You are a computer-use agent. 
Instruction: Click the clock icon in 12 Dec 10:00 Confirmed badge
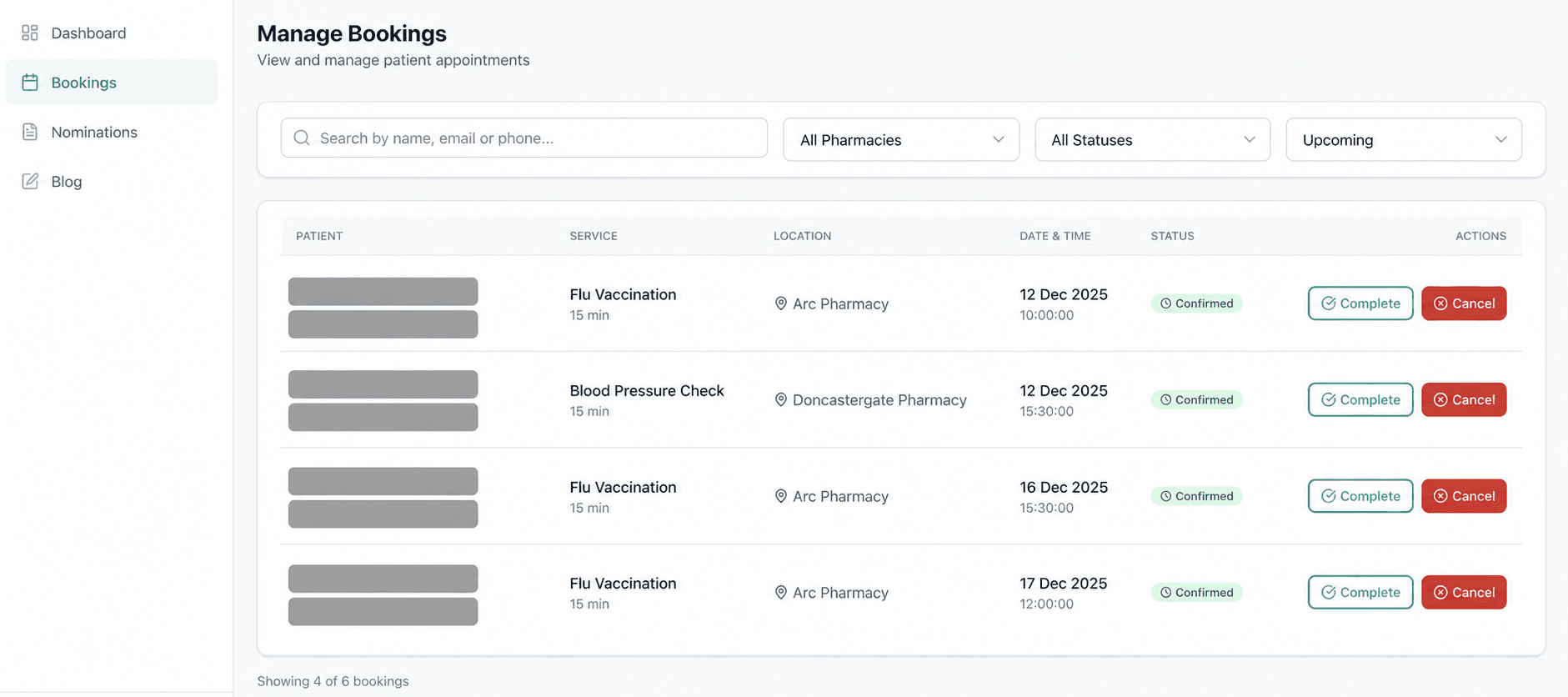[x=1166, y=303]
